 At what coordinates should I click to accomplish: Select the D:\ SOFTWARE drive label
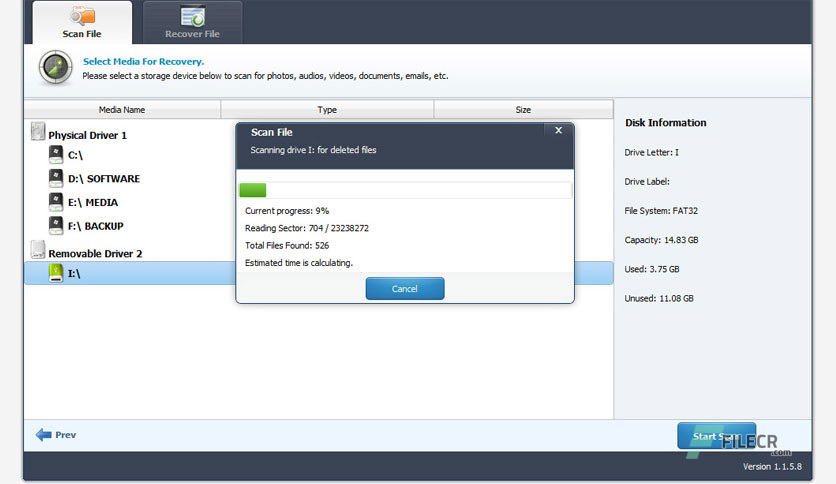[x=104, y=179]
